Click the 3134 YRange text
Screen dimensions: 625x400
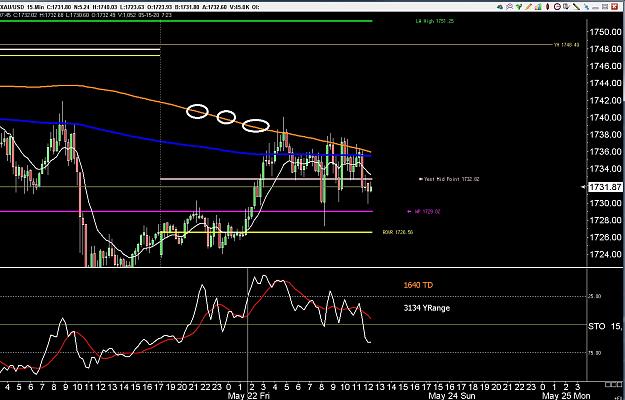click(426, 308)
